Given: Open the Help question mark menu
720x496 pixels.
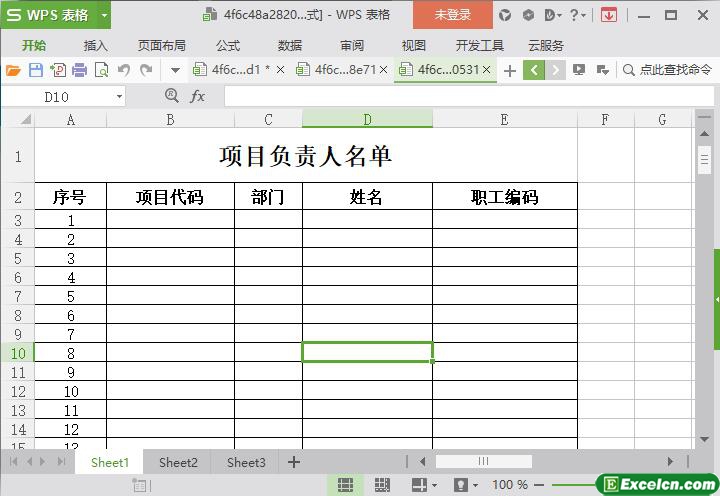Looking at the screenshot, I should tap(578, 16).
